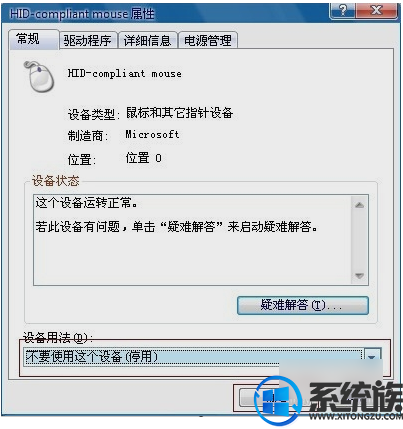Click the Windows logo watermark icon
The height and width of the screenshot is (429, 403).
point(278,399)
